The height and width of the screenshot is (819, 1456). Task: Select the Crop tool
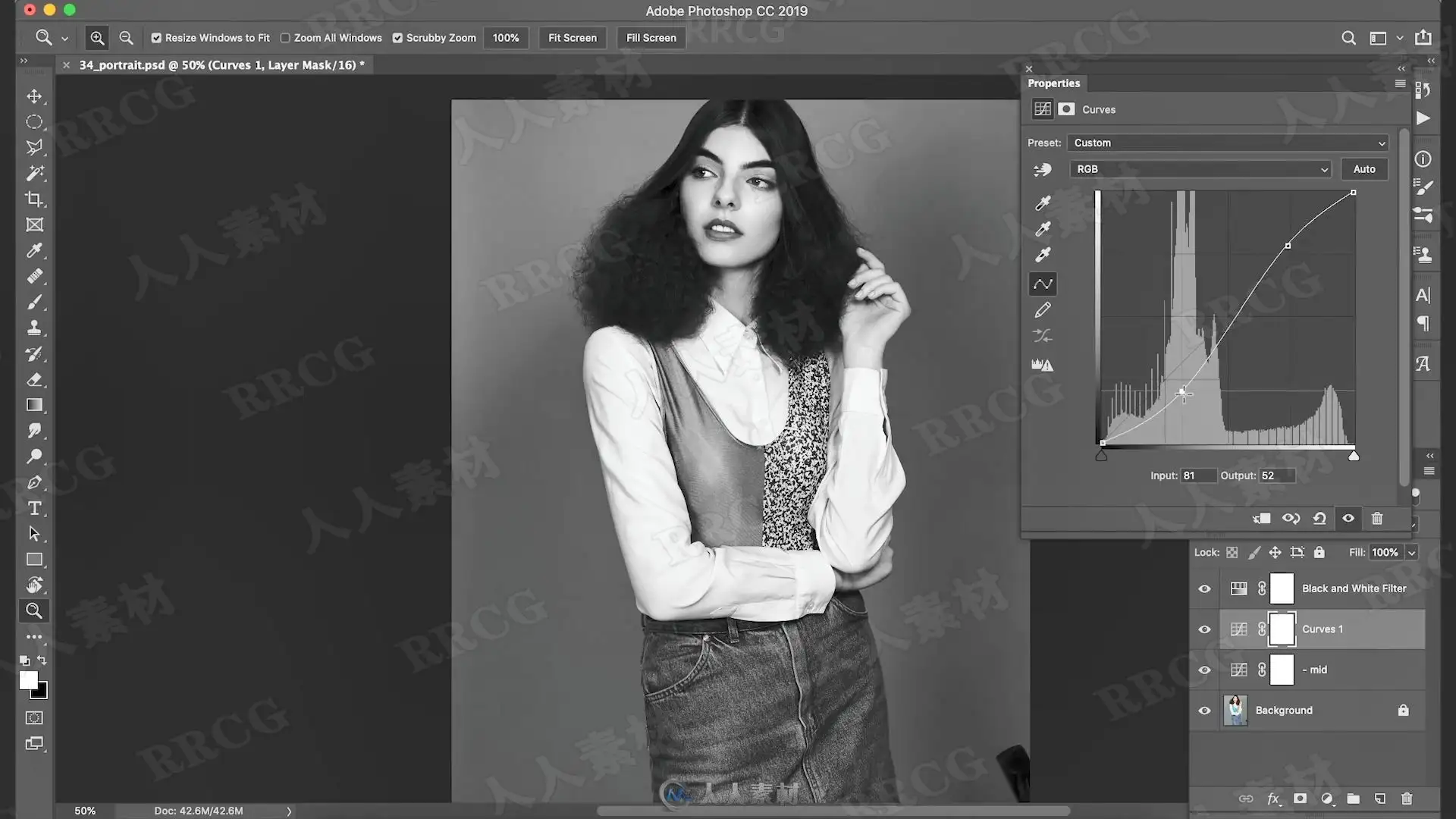(34, 199)
